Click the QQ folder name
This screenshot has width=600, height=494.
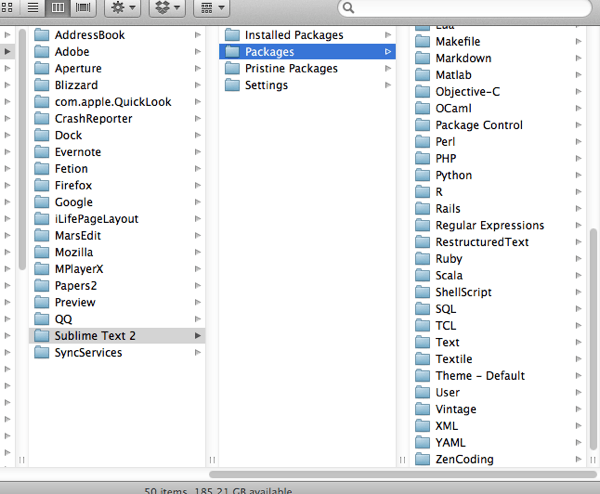[x=63, y=319]
